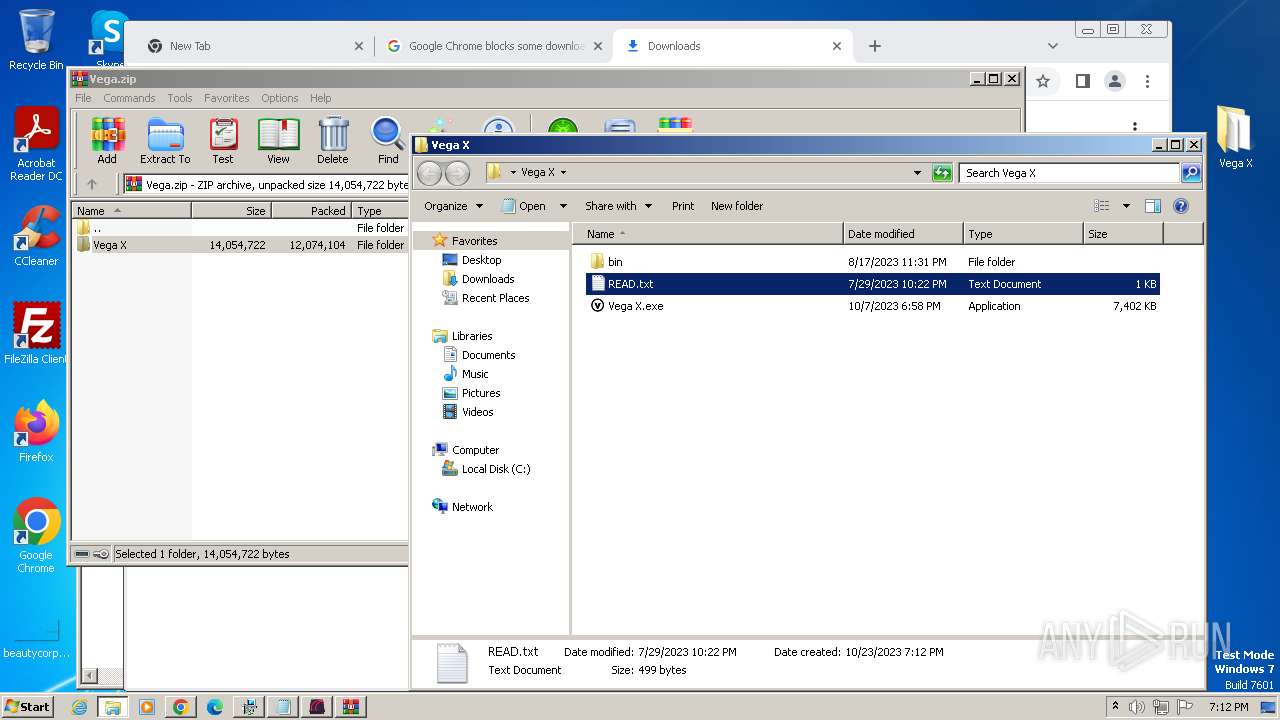Switch to the New Tab tab
Screen dimensions: 1280x720
190,46
